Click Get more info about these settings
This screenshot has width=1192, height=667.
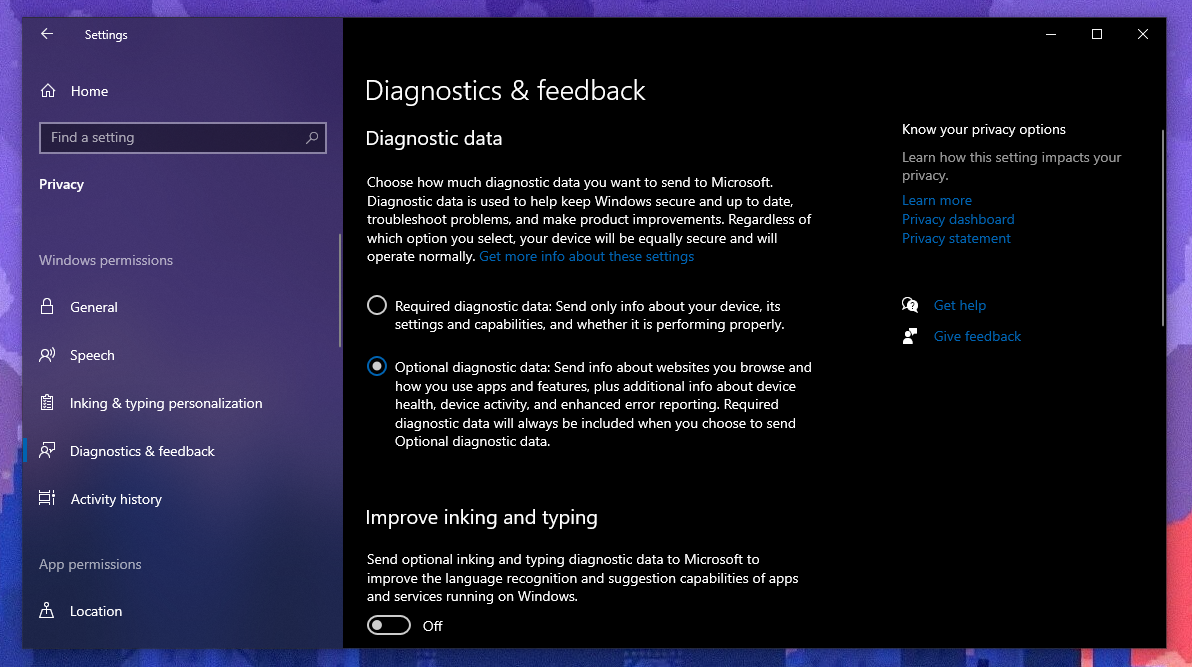(586, 256)
